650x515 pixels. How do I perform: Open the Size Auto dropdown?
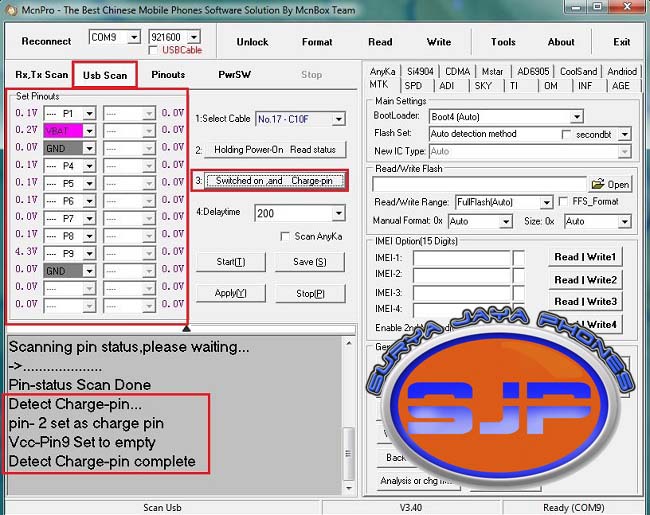[x=624, y=222]
